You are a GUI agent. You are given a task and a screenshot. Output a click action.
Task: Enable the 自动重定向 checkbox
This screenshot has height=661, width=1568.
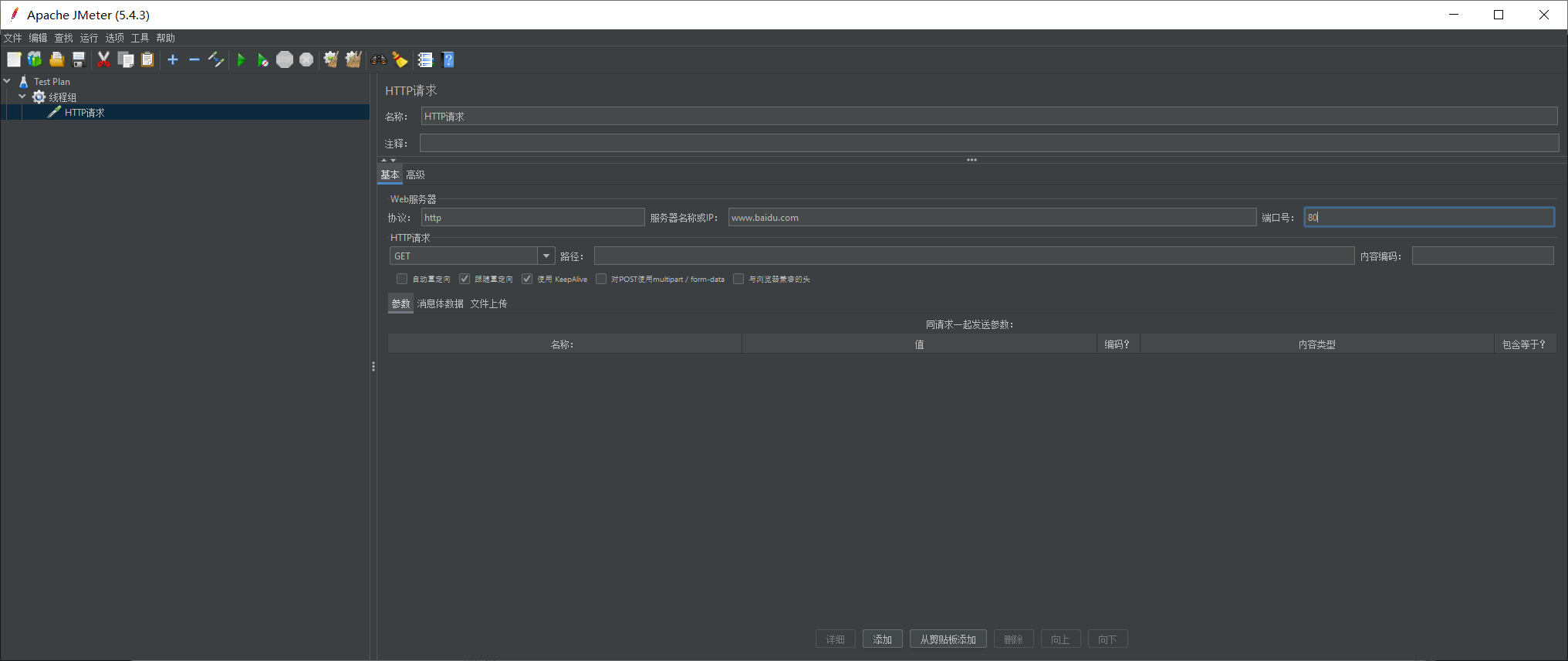pos(402,279)
